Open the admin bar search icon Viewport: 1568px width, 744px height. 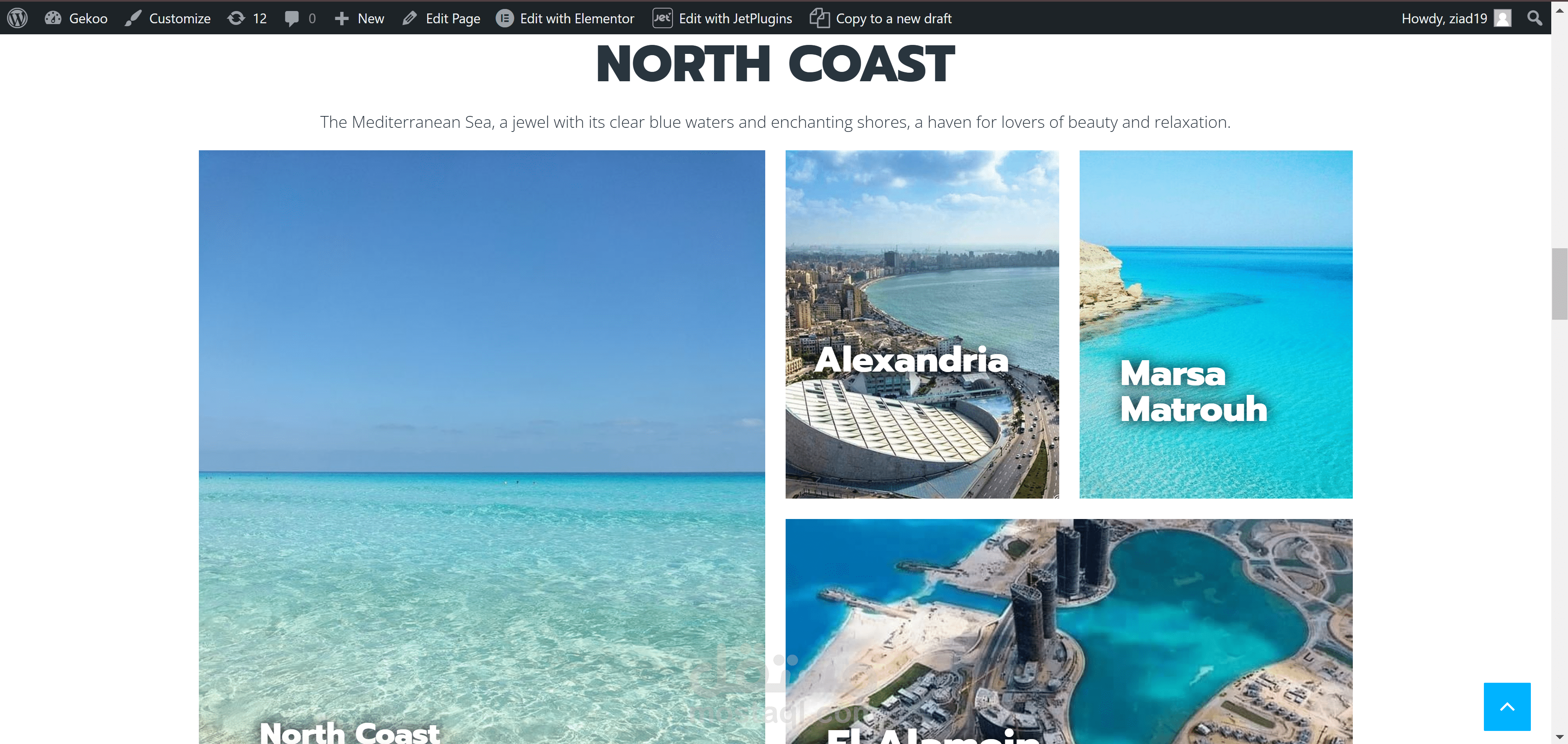click(1535, 18)
